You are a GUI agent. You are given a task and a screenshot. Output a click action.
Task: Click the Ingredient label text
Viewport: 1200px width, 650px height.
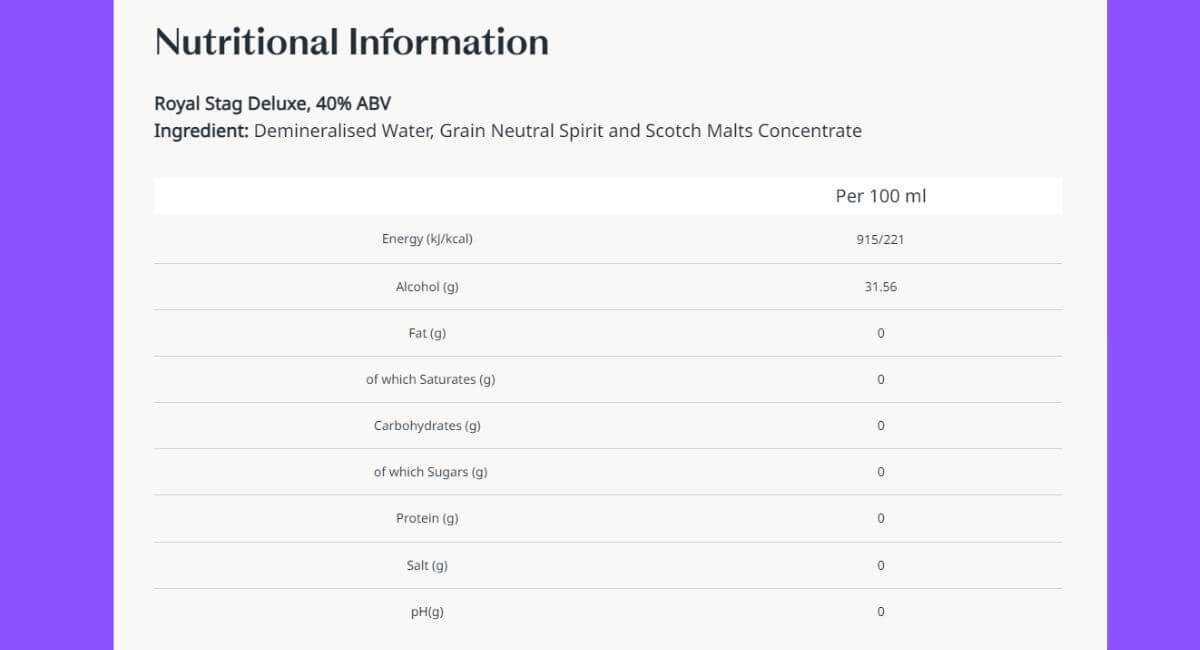201,131
